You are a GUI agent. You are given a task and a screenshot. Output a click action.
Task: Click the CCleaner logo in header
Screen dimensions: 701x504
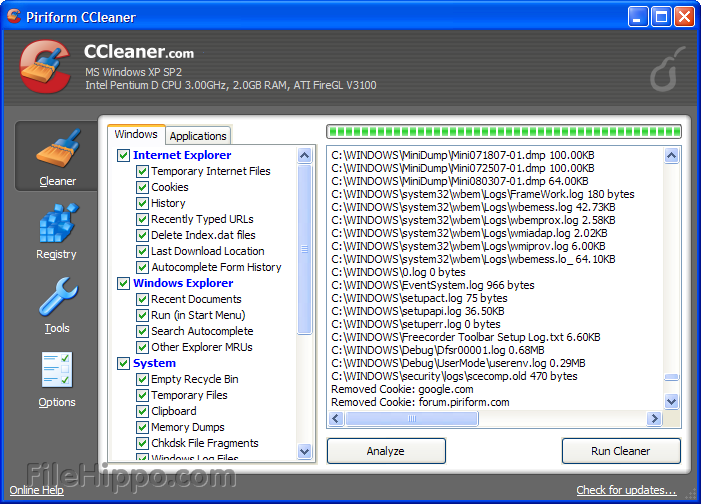point(46,67)
